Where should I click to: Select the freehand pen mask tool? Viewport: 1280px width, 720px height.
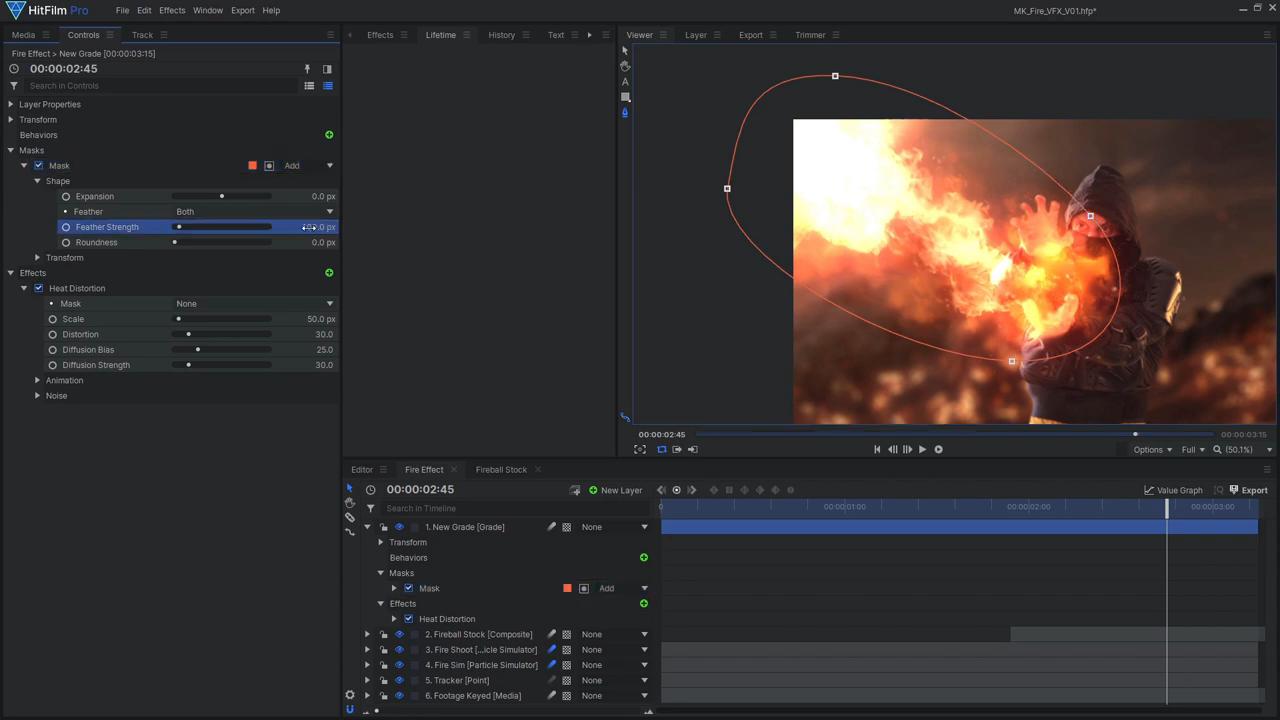click(x=625, y=113)
